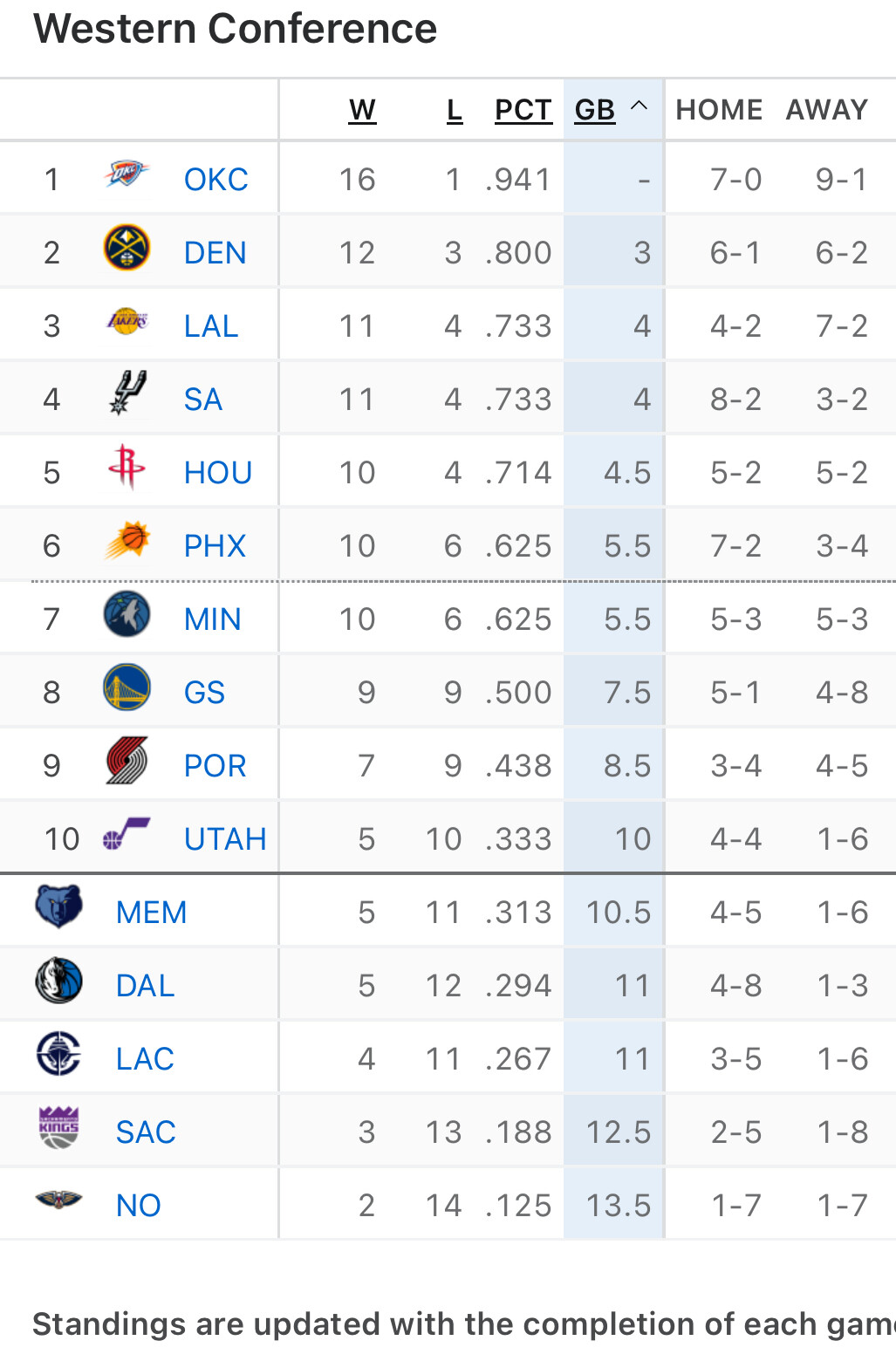Click the Golden State Warriors logo
This screenshot has width=896, height=1361.
point(127,687)
